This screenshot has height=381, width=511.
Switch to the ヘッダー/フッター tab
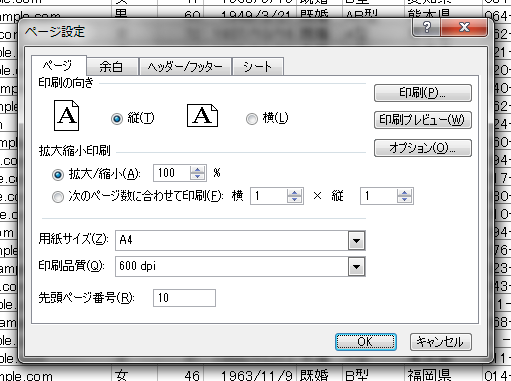tap(185, 67)
